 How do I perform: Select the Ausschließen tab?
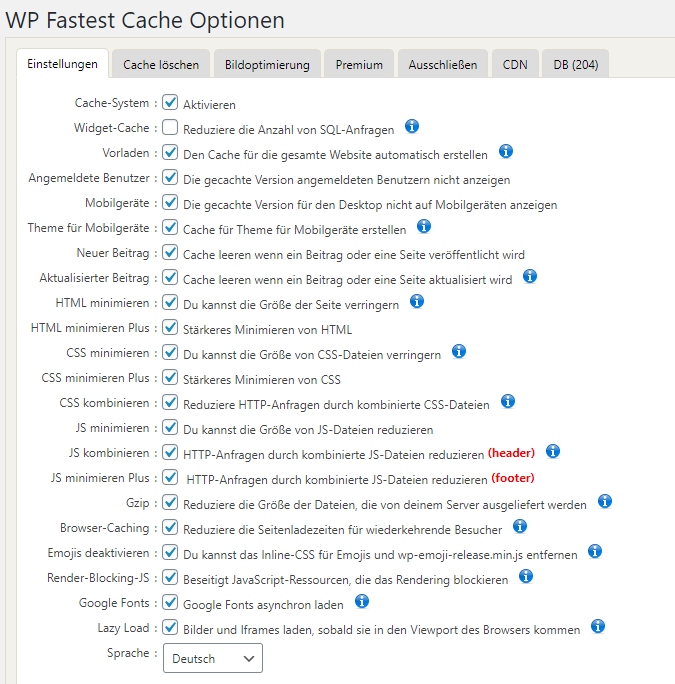443,65
